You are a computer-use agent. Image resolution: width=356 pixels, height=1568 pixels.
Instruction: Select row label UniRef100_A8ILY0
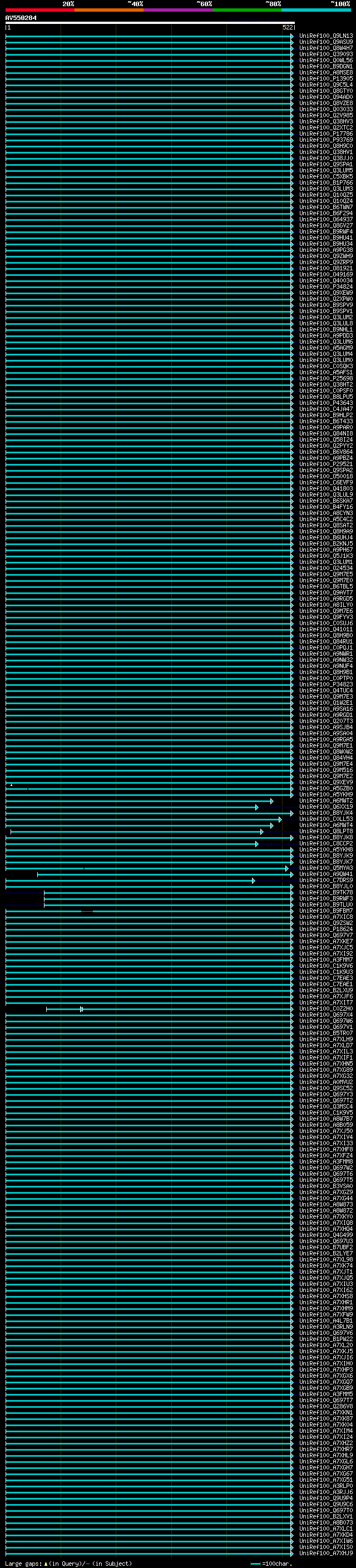325,605
